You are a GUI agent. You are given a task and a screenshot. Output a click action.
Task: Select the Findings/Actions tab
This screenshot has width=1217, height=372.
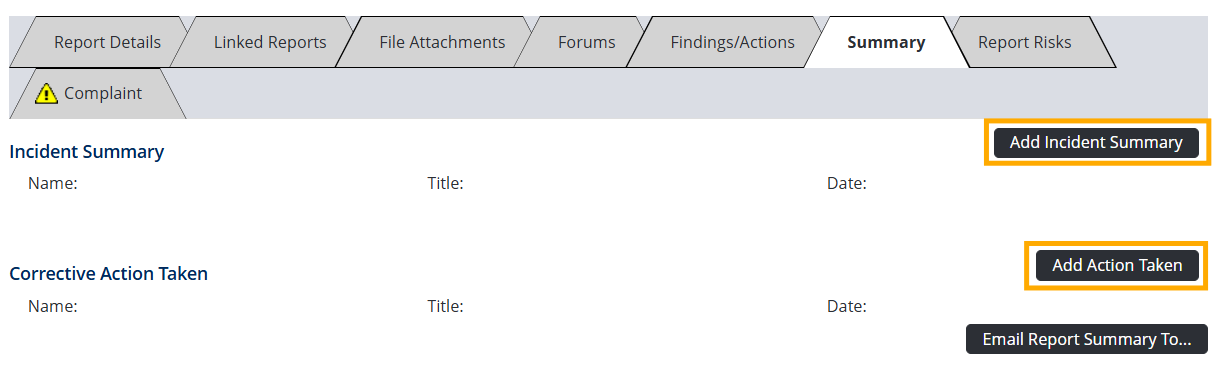pyautogui.click(x=732, y=42)
